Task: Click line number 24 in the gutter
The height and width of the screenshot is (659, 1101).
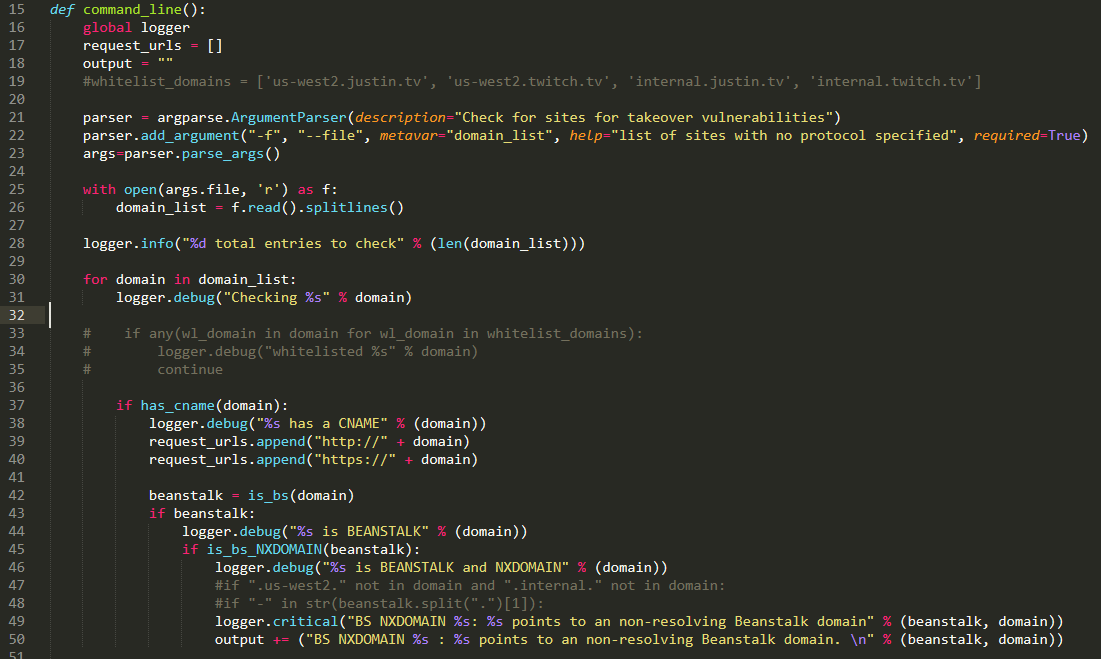Action: point(17,171)
